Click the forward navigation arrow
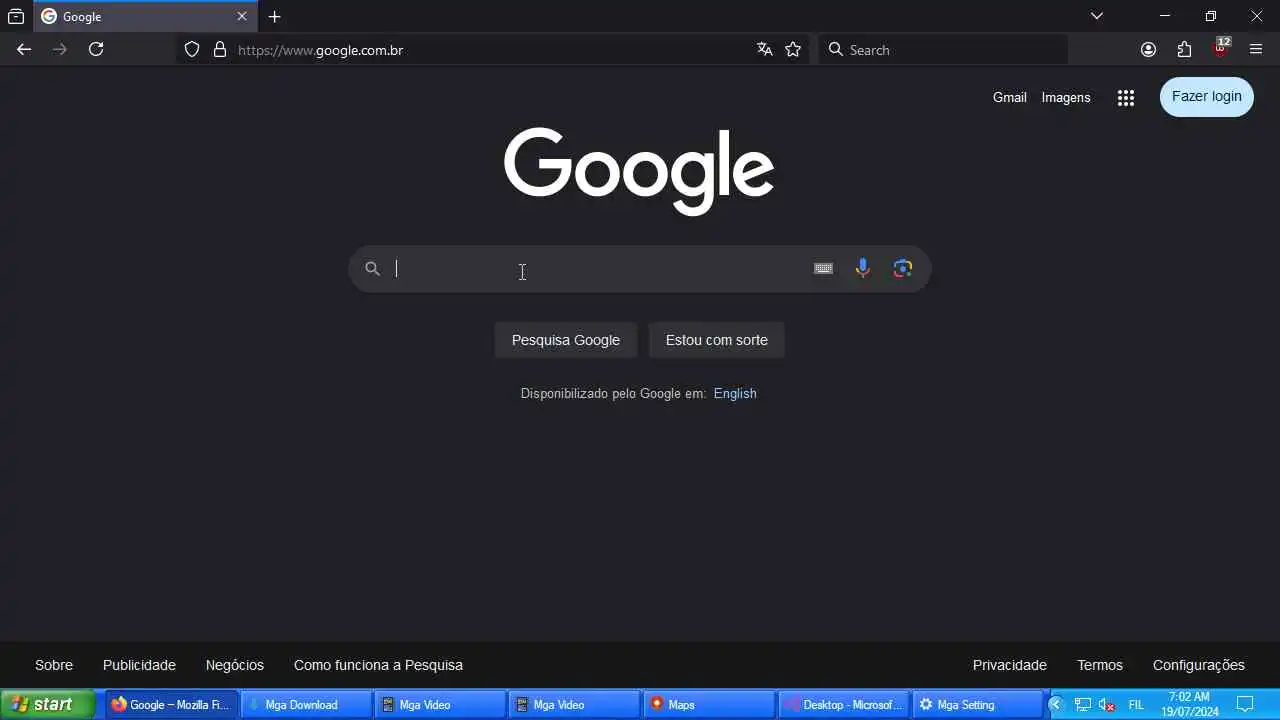 point(60,49)
